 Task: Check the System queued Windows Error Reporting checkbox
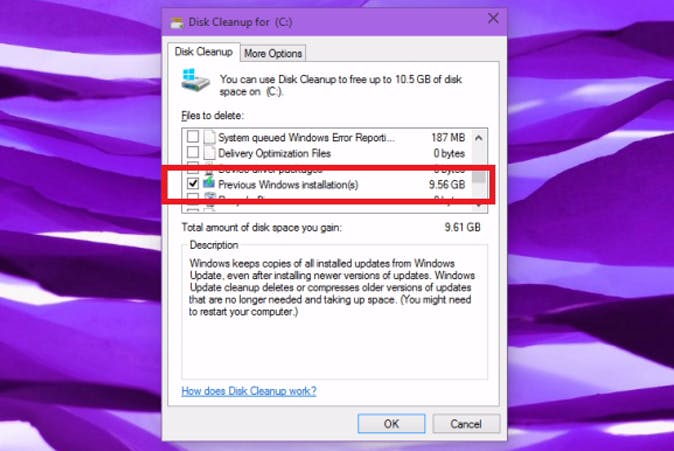pyautogui.click(x=193, y=137)
